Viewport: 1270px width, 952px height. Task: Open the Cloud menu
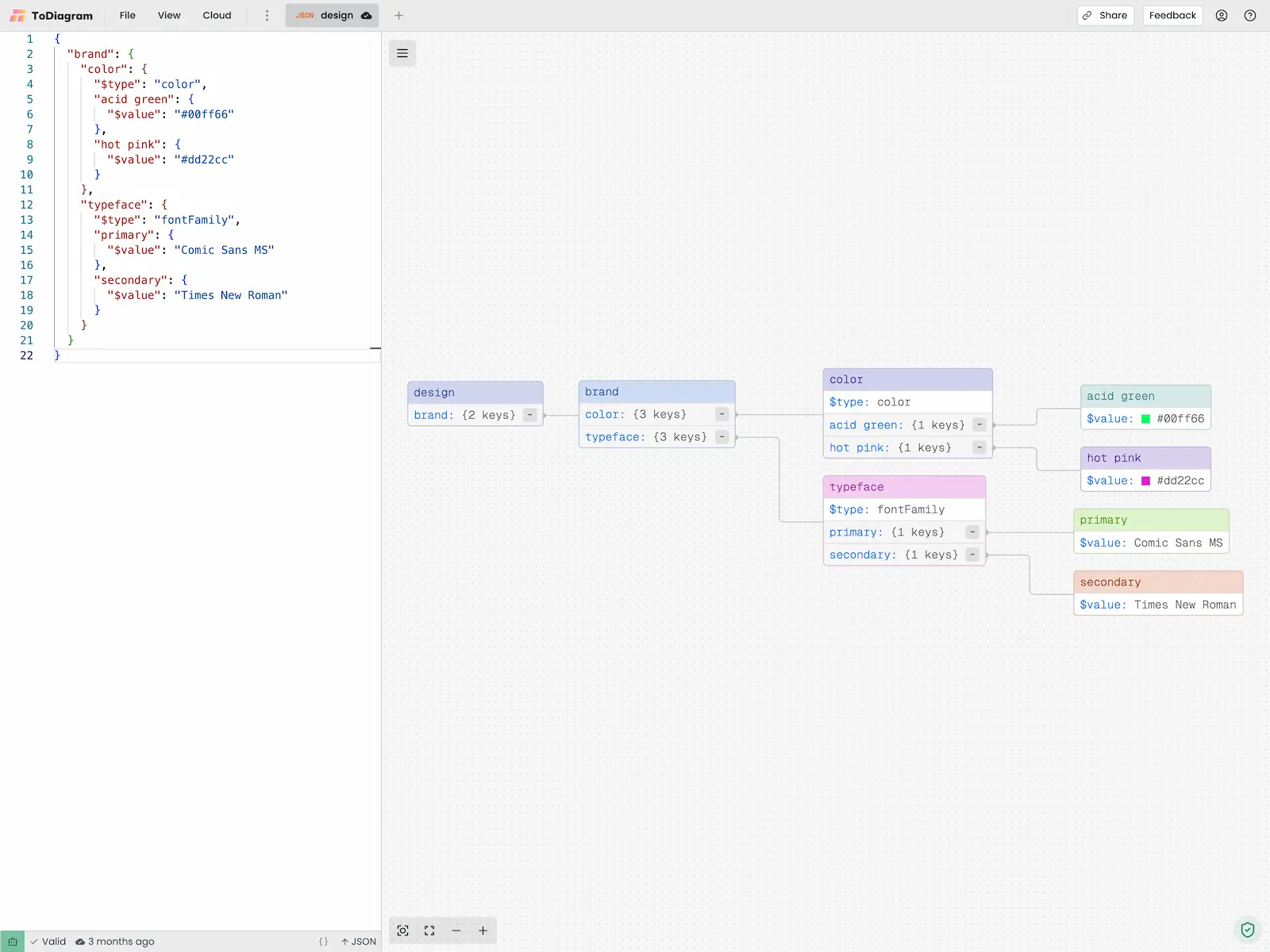(x=217, y=15)
